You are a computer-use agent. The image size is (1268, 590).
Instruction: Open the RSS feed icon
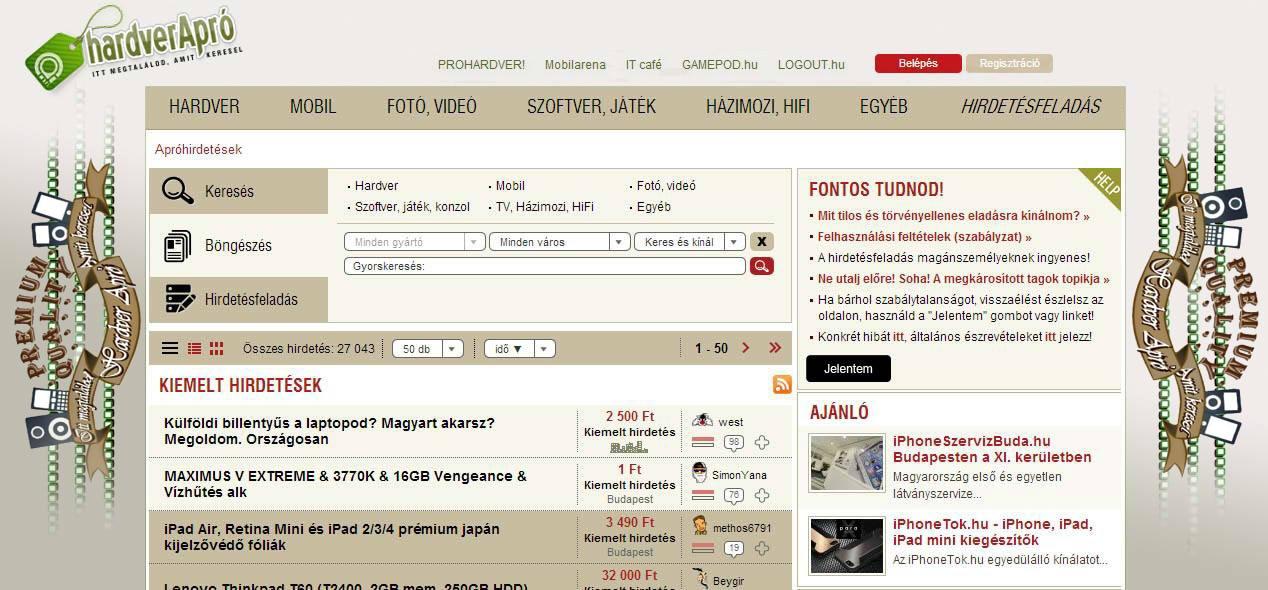(x=782, y=384)
